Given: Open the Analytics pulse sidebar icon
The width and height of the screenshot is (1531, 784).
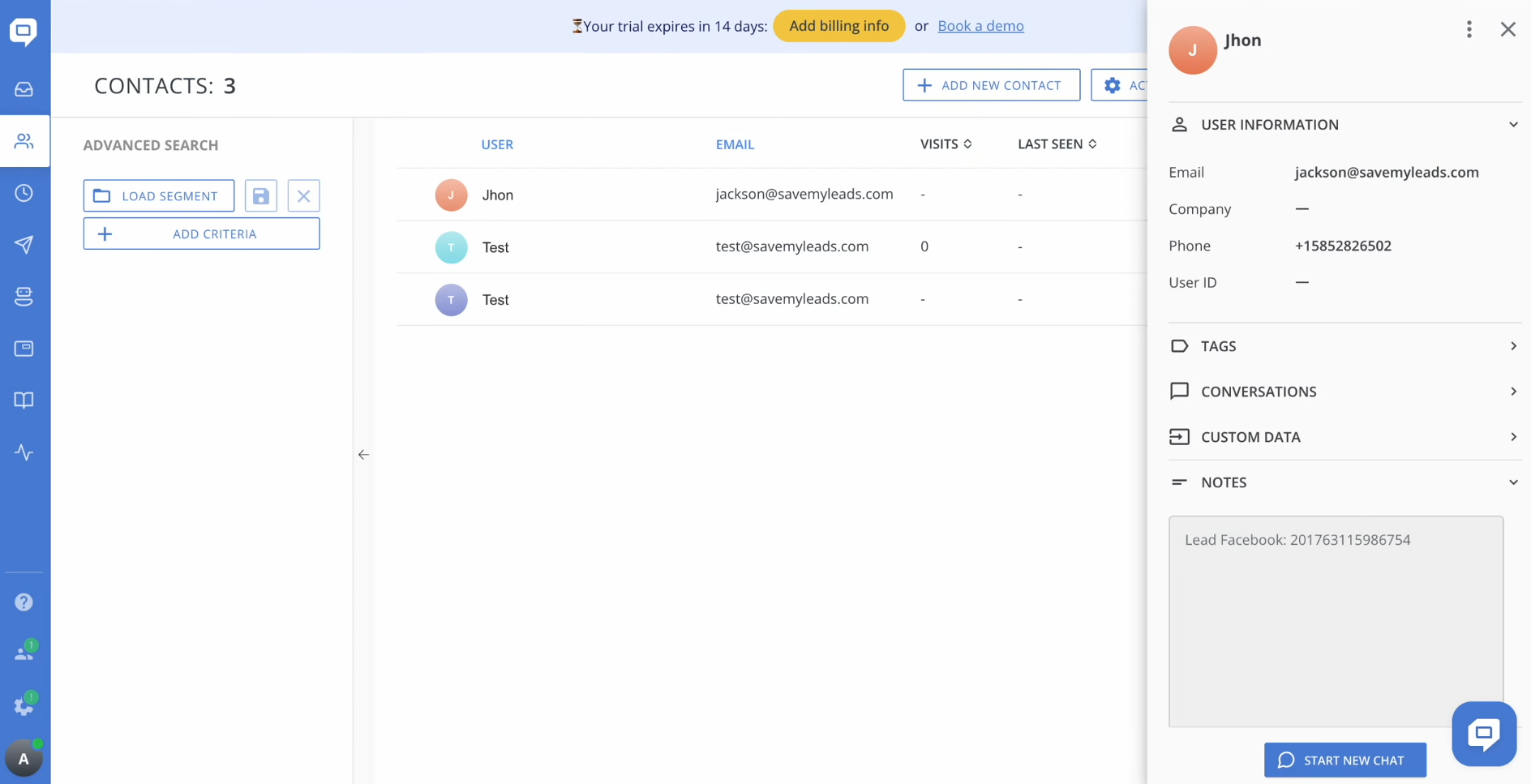Looking at the screenshot, I should coord(24,452).
